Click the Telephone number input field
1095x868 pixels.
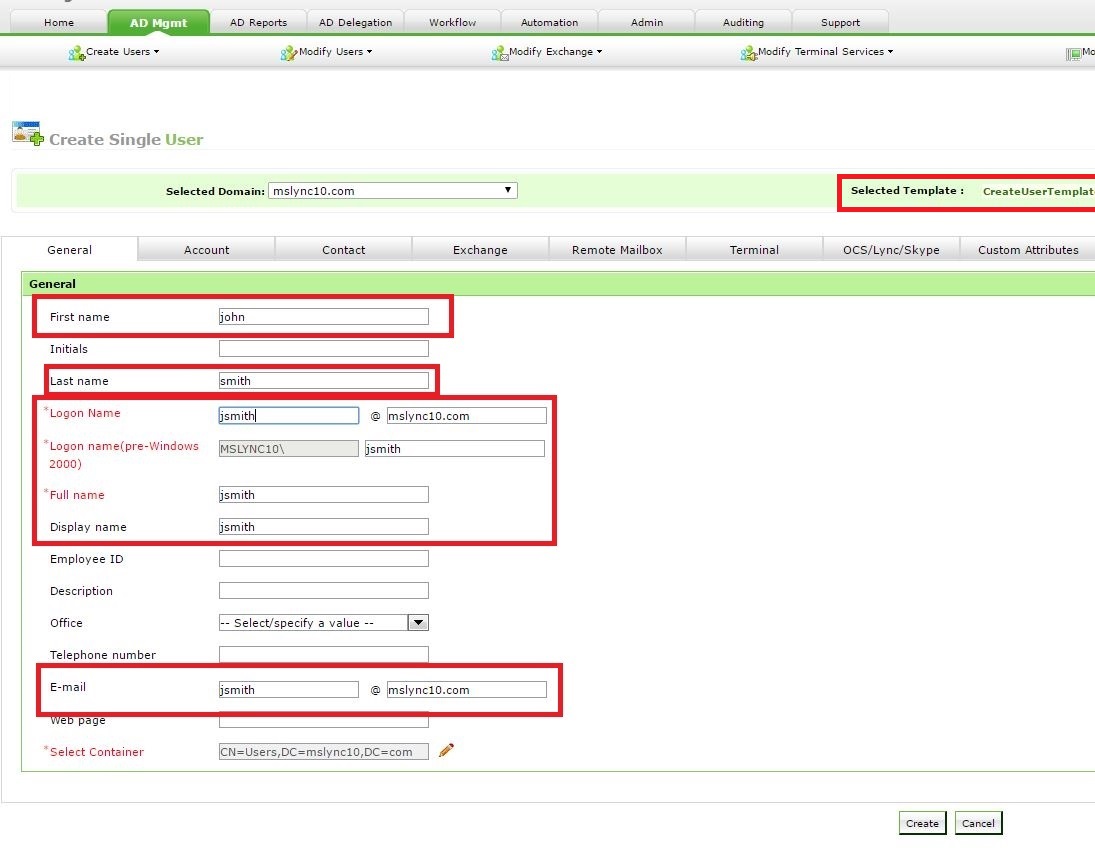[x=323, y=654]
